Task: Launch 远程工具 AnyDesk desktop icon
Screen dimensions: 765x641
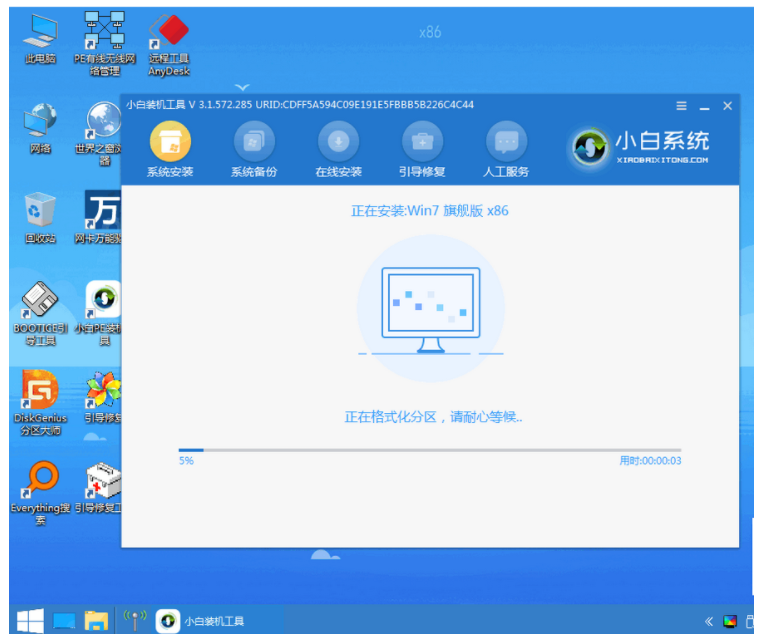Action: (169, 45)
